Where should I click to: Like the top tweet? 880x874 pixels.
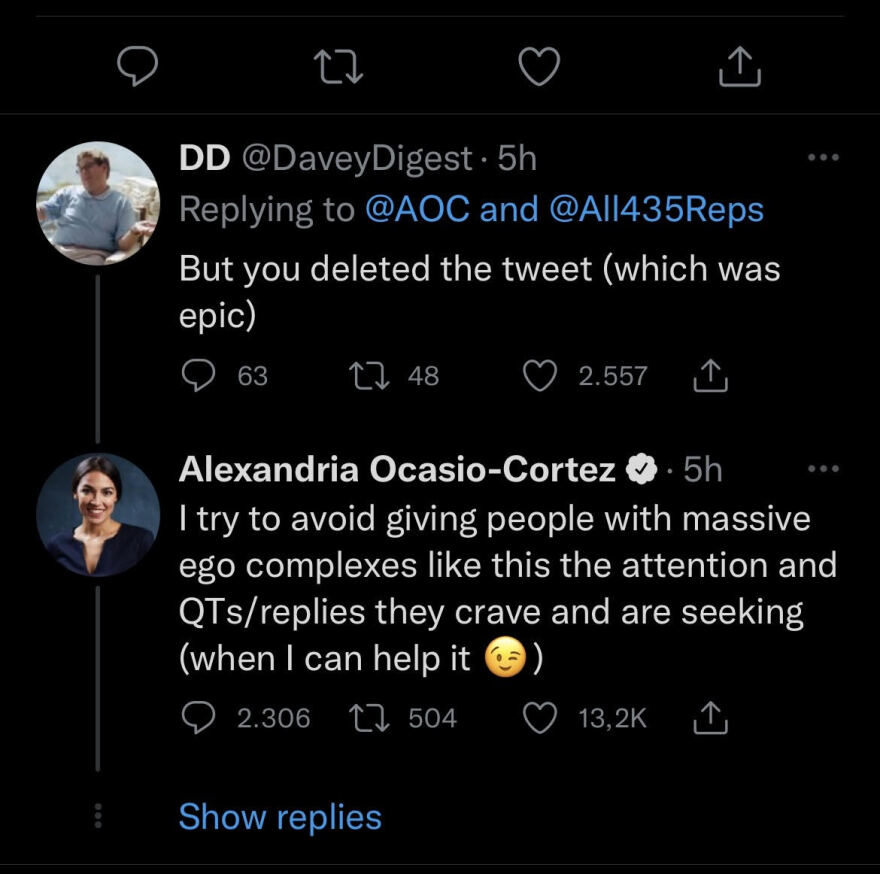pos(540,67)
